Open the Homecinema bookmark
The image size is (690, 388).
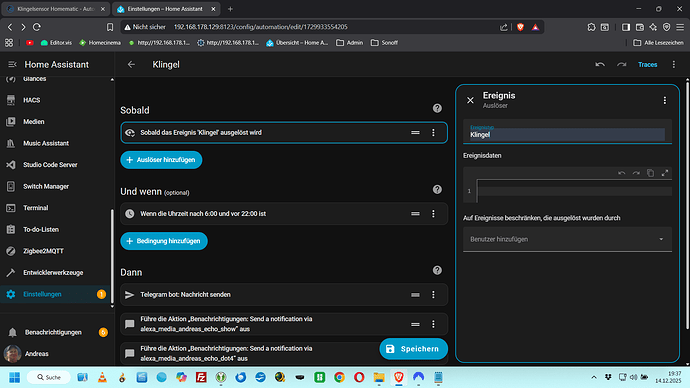point(100,43)
